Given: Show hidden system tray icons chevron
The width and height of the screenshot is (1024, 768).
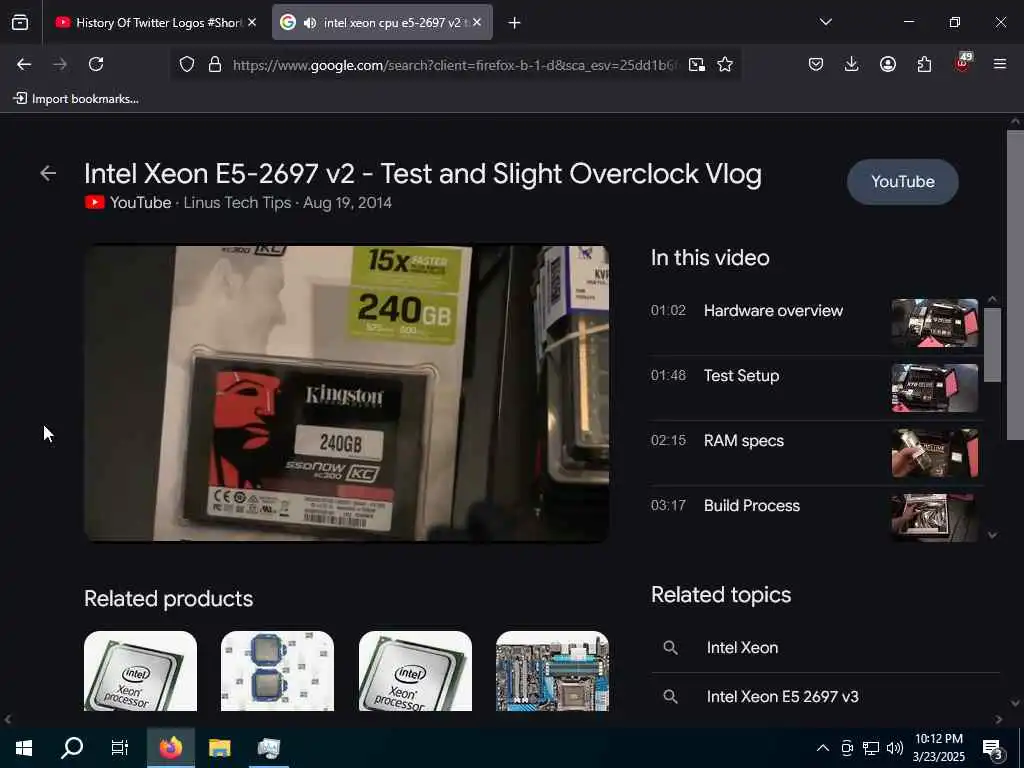Looking at the screenshot, I should click(x=823, y=748).
